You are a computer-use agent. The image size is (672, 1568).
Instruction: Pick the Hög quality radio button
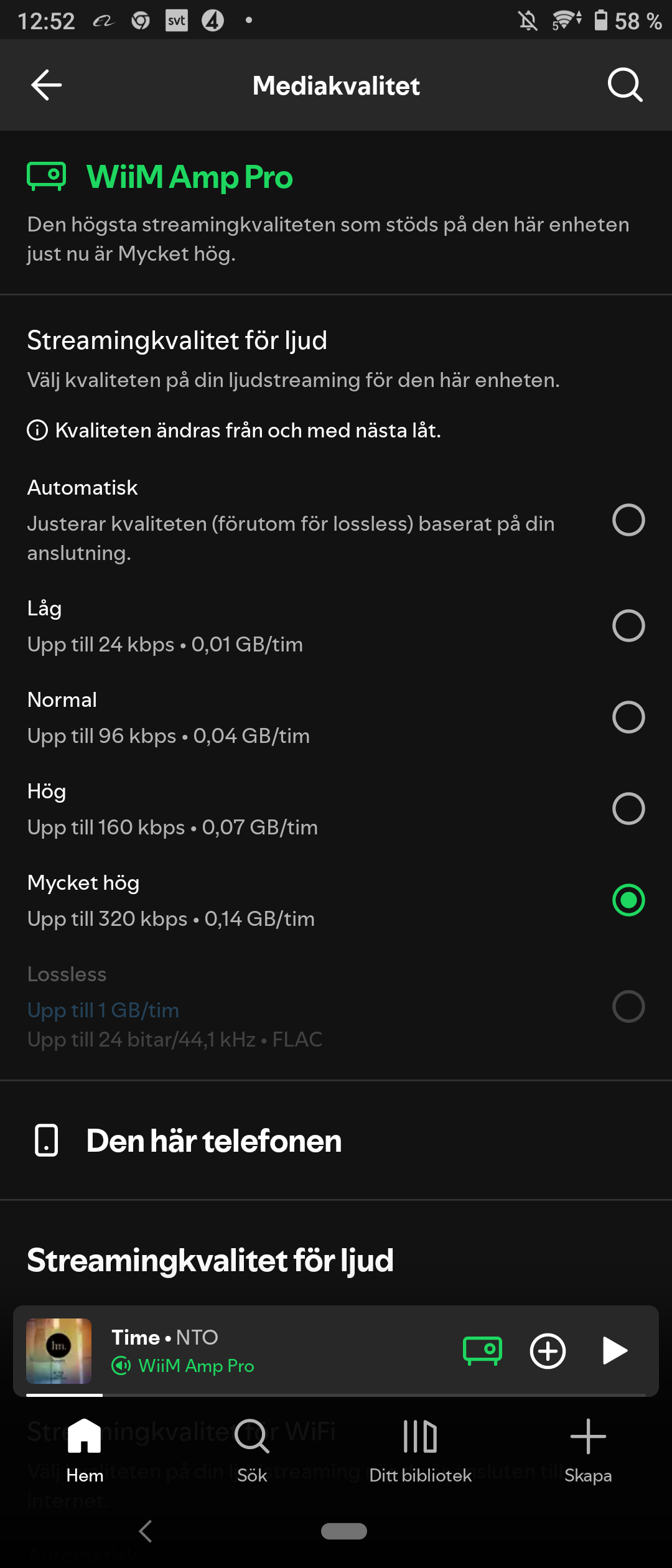pos(628,808)
